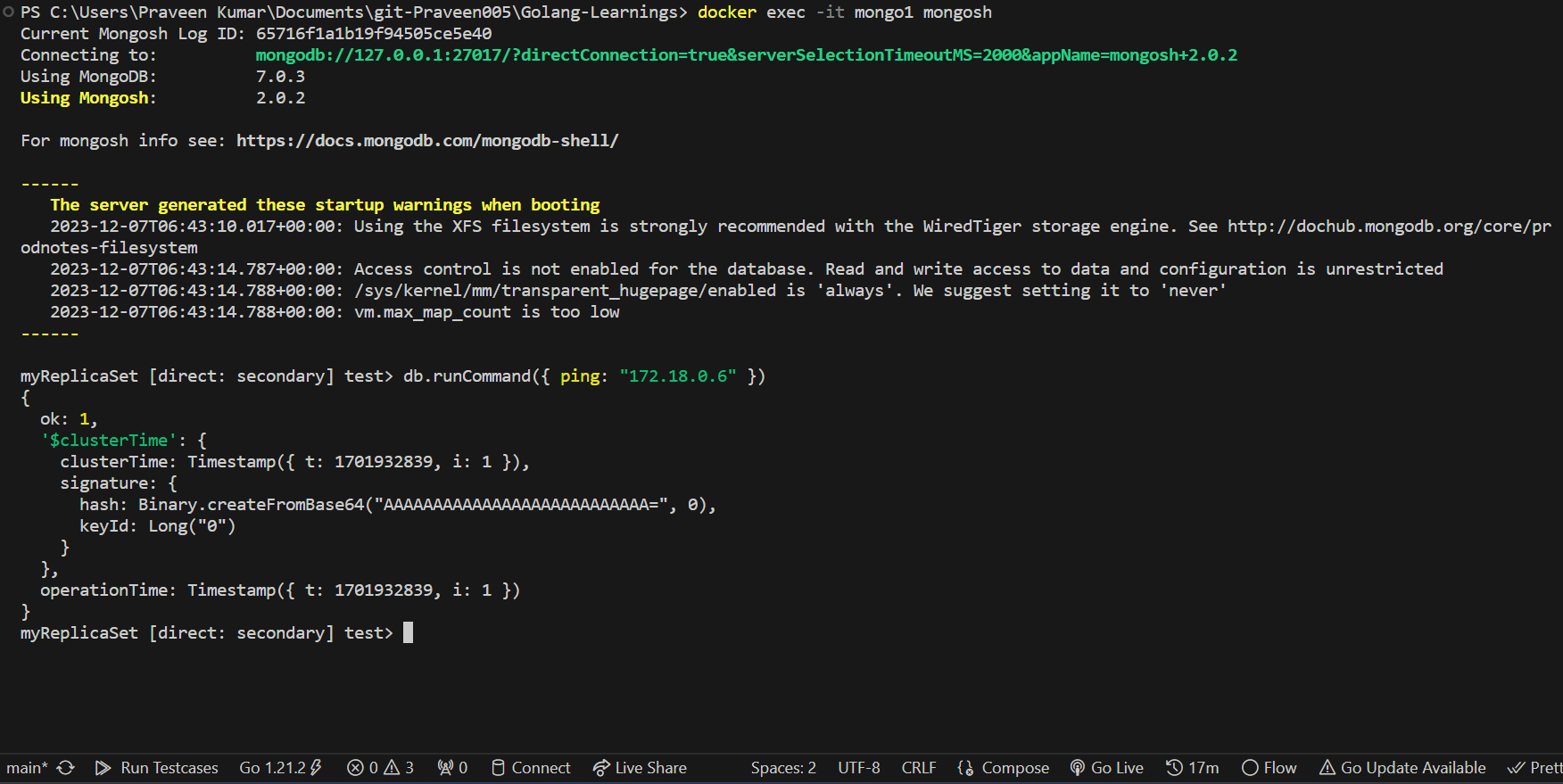
Task: Start a Live Share session
Action: click(640, 768)
